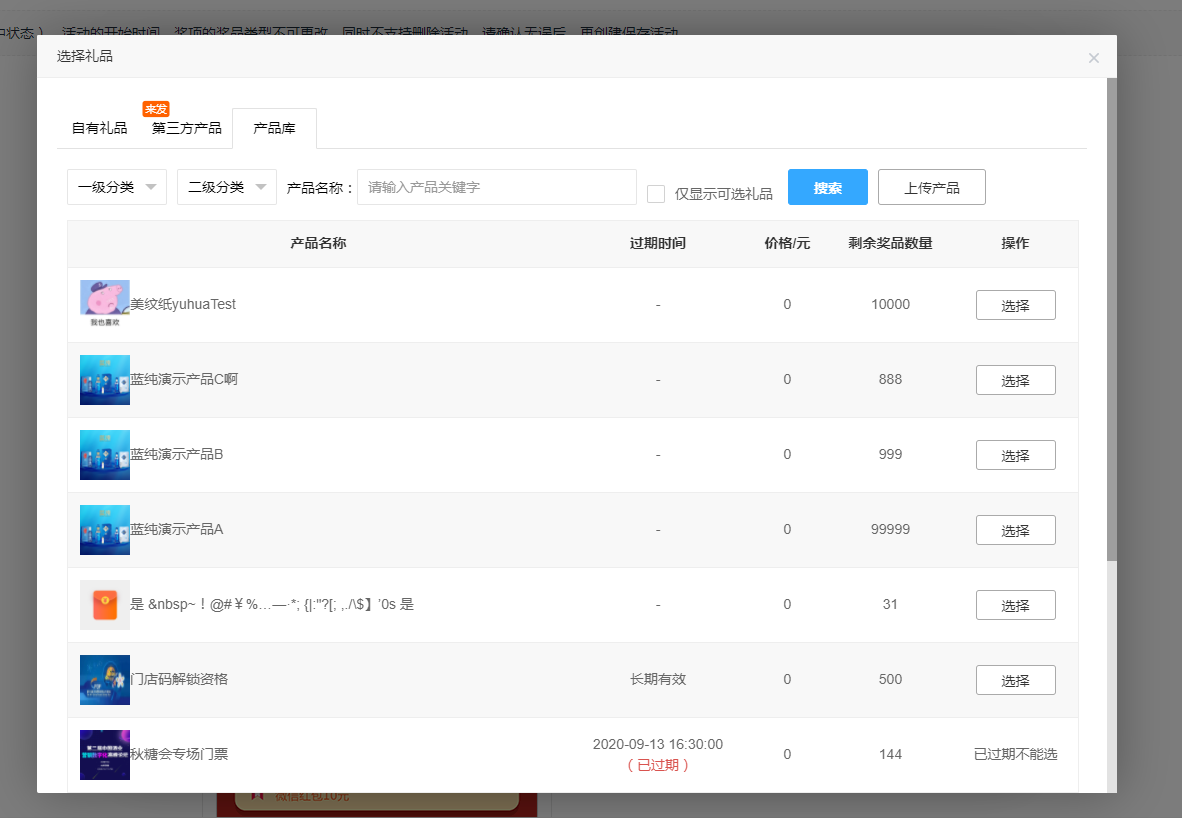1182x818 pixels.
Task: Click the product name 蓝纯演示产品C啊
Action: (184, 379)
